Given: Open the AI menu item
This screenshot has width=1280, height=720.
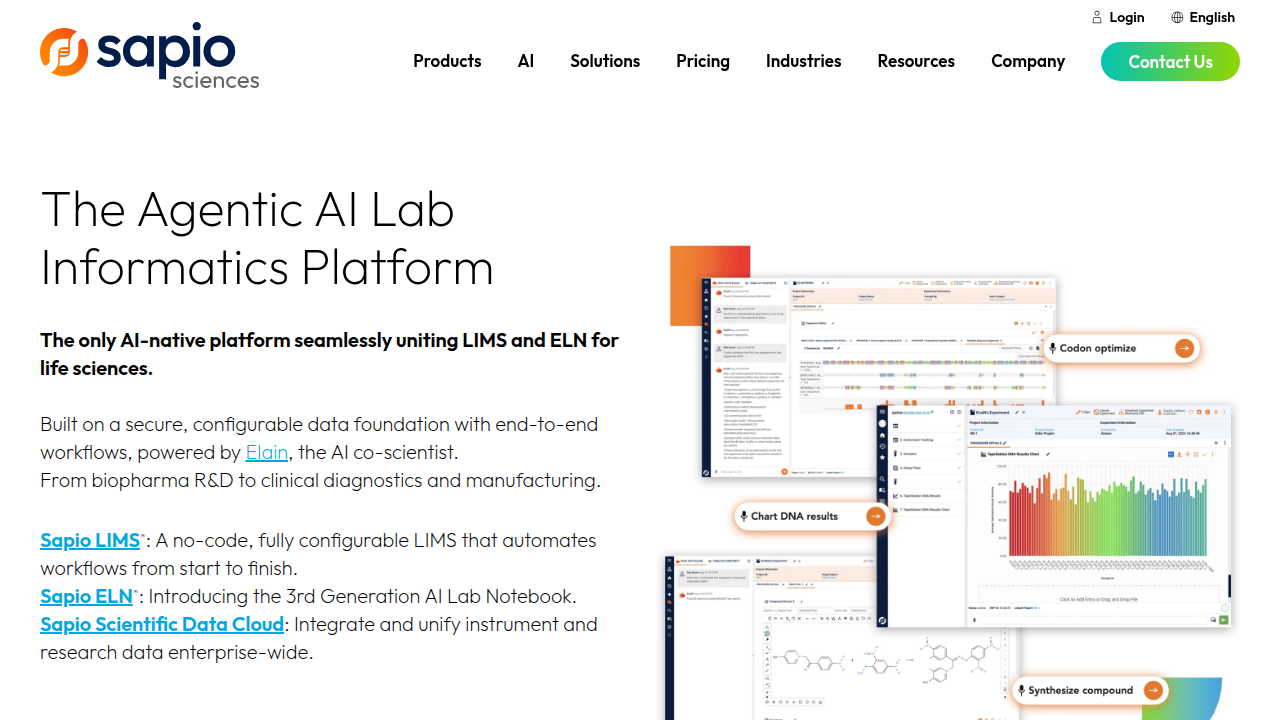Looking at the screenshot, I should pos(526,61).
